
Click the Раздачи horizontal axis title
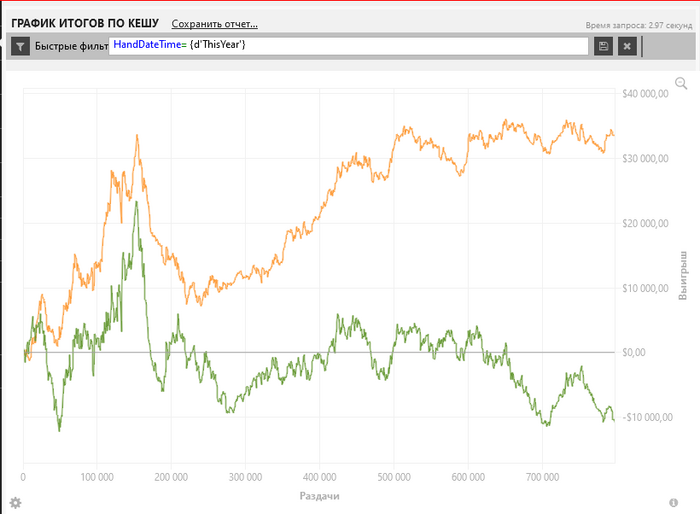319,496
